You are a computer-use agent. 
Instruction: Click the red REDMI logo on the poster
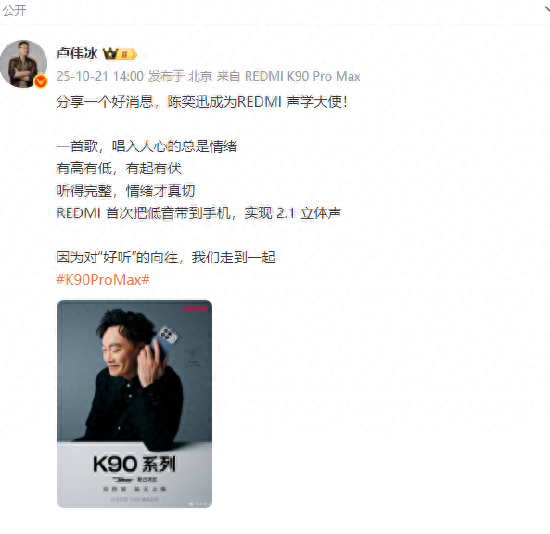tap(196, 309)
